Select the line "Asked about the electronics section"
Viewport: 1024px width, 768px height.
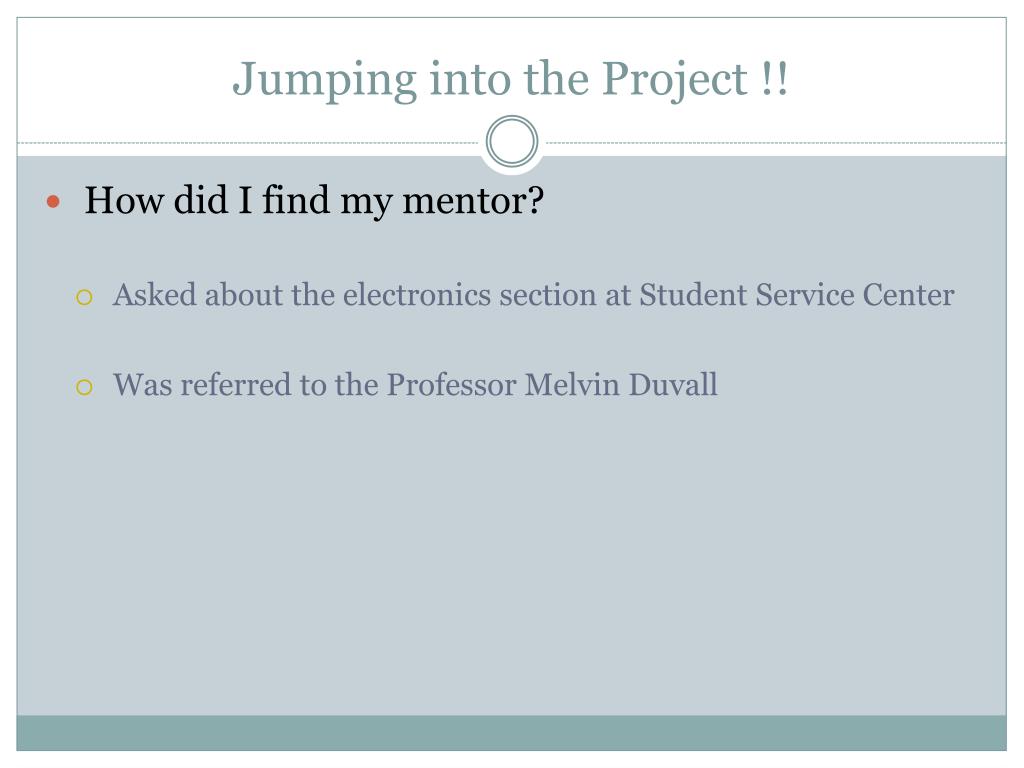coord(534,295)
